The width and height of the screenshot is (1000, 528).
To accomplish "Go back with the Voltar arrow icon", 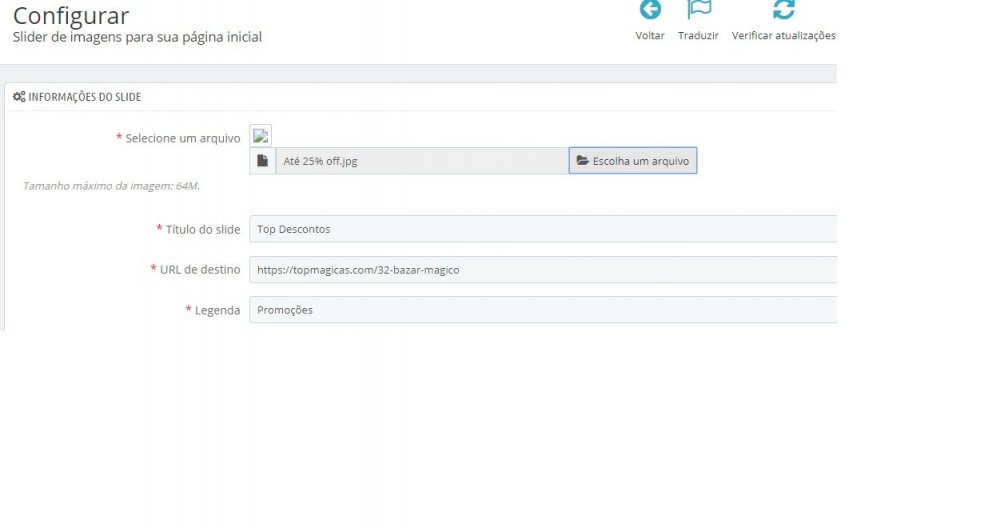I will pyautogui.click(x=650, y=10).
